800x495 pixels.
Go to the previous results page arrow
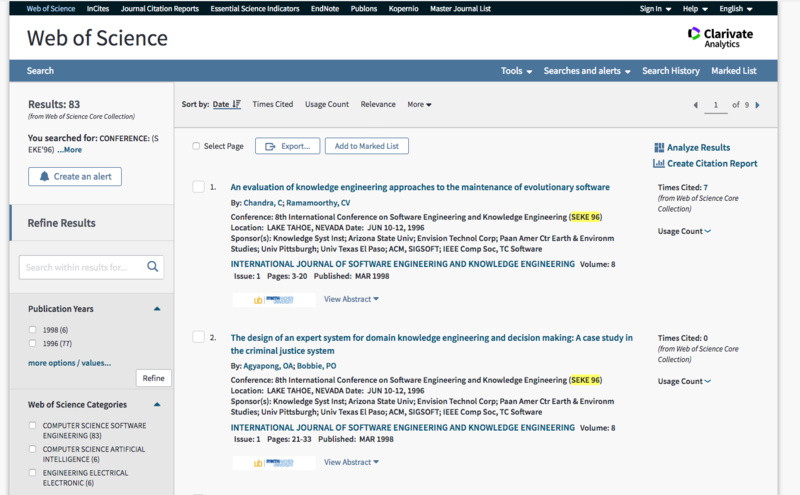tap(696, 105)
